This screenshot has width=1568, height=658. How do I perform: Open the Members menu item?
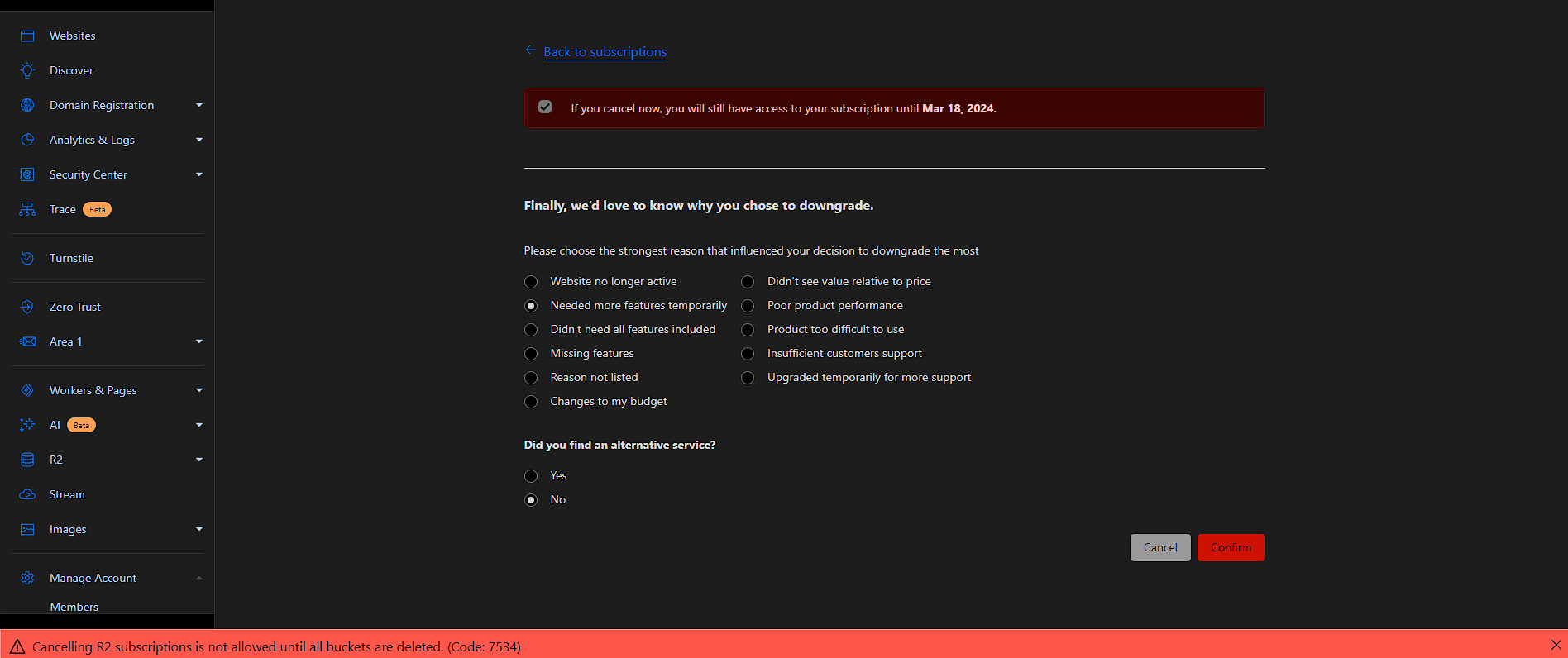click(x=74, y=607)
